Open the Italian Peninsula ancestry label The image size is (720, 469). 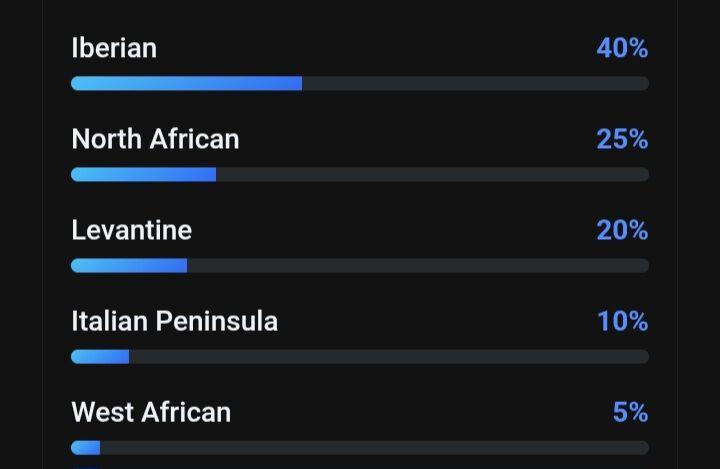click(174, 321)
